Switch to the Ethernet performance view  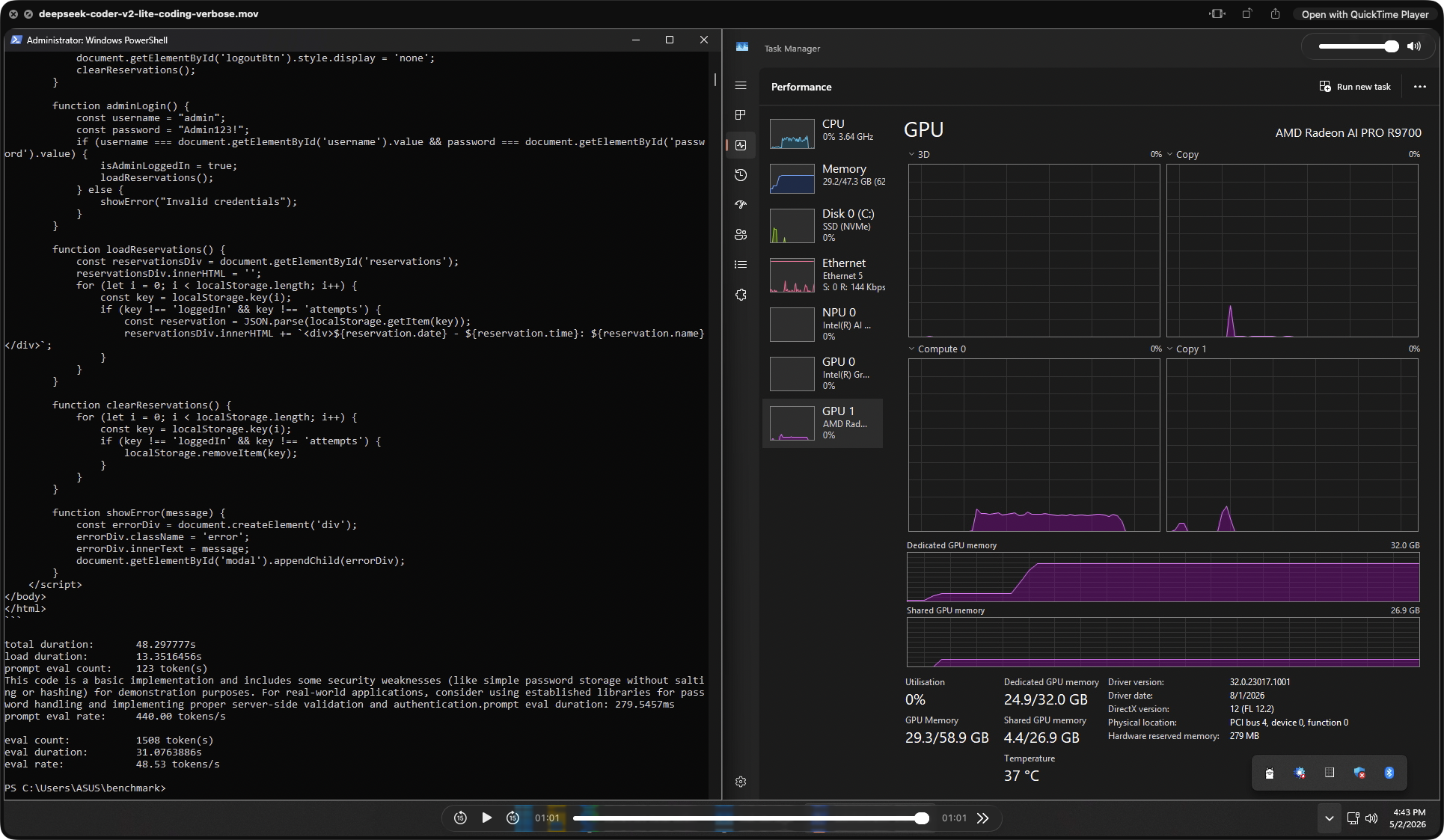[823, 275]
